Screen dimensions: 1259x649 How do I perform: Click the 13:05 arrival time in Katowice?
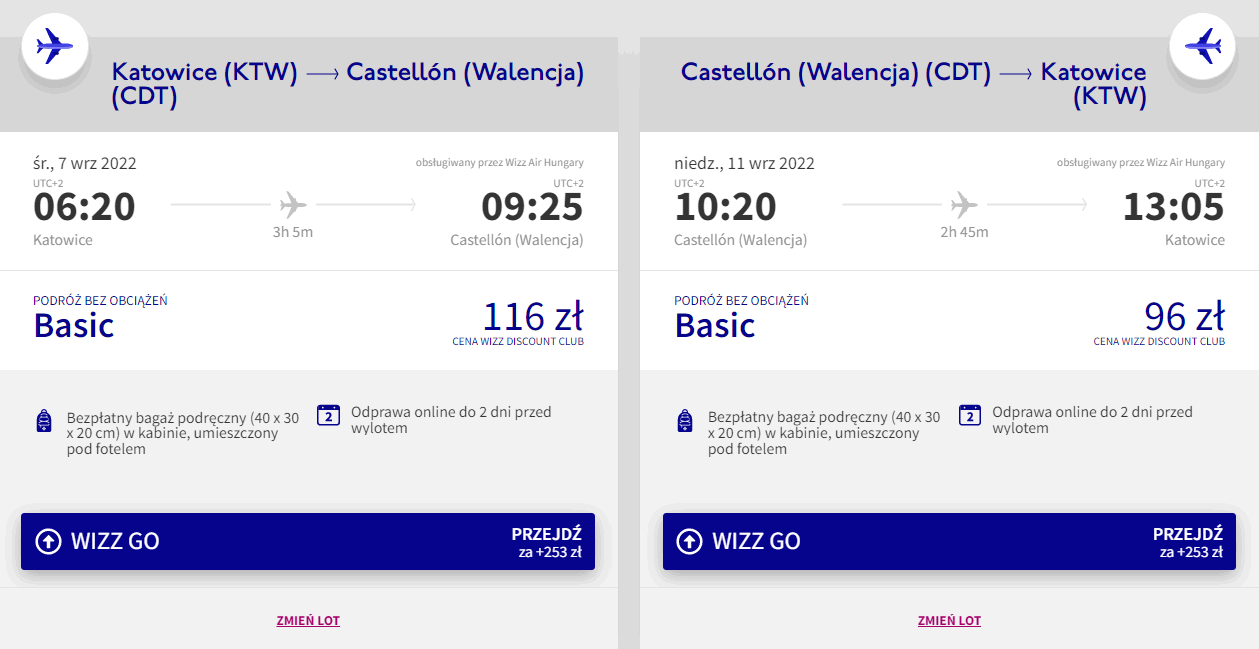point(1173,207)
